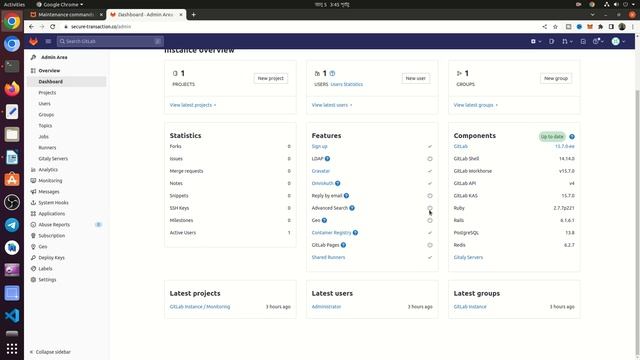Image resolution: width=640 pixels, height=360 pixels.
Task: Open the Gitaly Servers link under Components
Action: click(468, 258)
